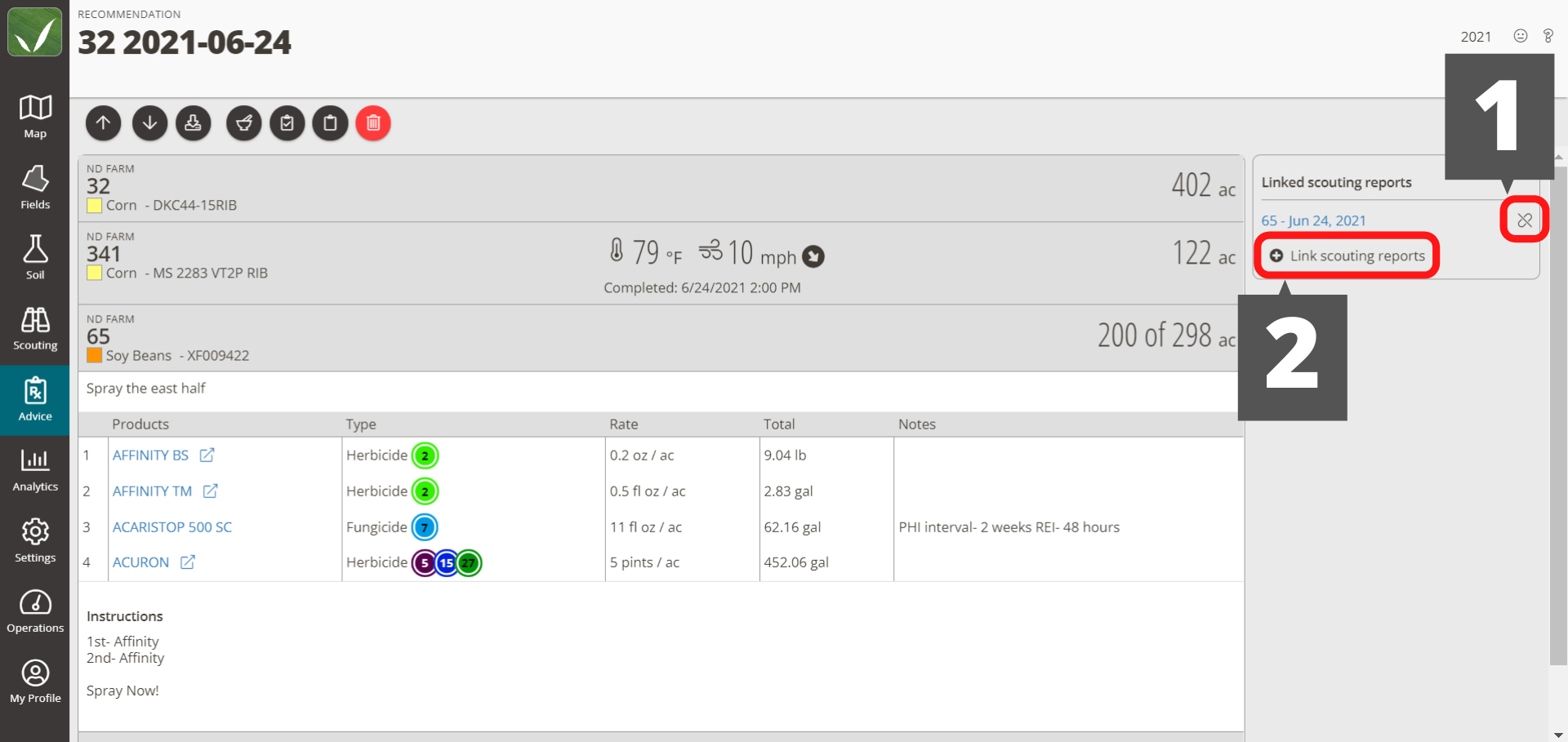The width and height of the screenshot is (1568, 742).
Task: Open My Profile in the sidebar
Action: (35, 682)
